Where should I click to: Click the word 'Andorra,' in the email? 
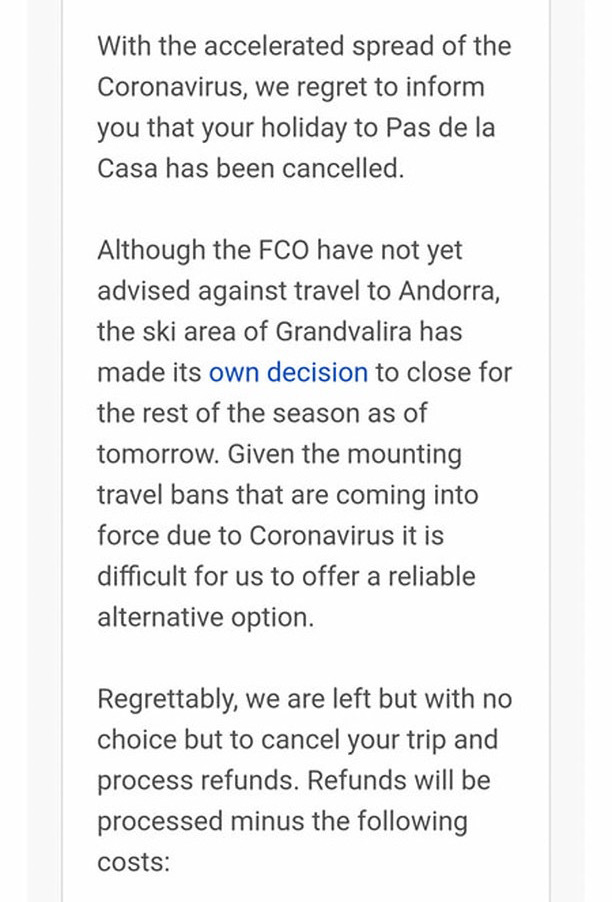click(449, 291)
